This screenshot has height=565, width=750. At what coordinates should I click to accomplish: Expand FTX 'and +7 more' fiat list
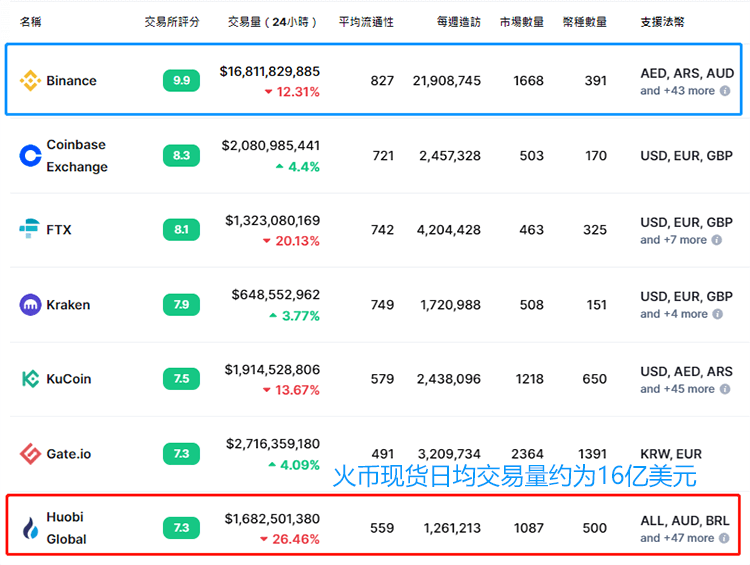click(673, 240)
